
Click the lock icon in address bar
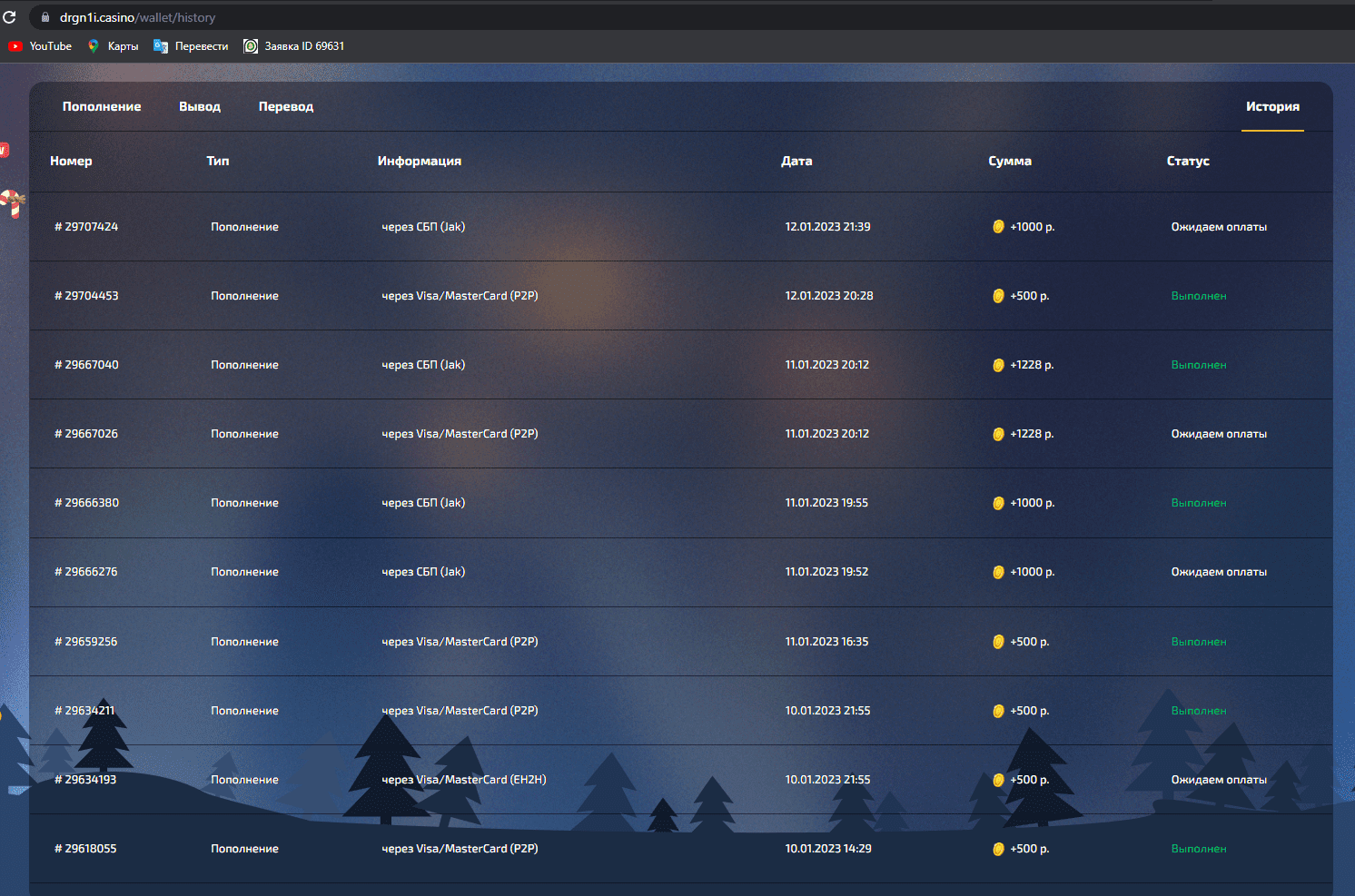click(x=45, y=17)
